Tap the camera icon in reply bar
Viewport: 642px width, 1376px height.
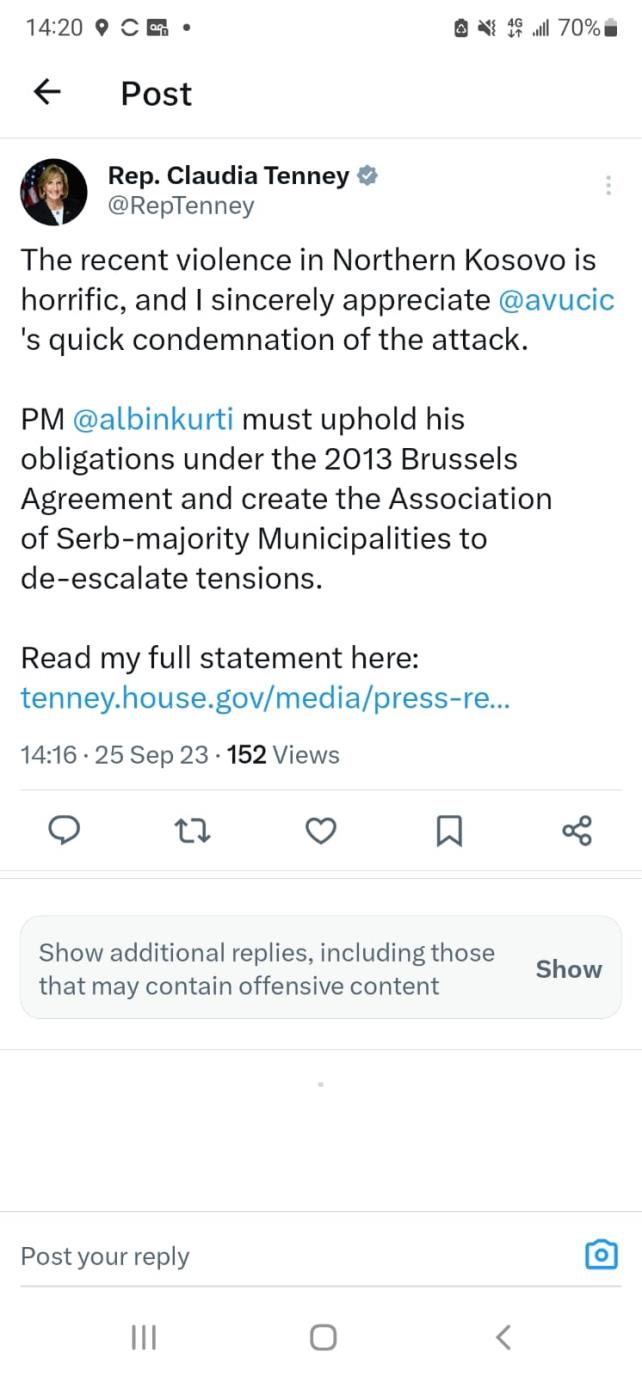(x=601, y=1255)
